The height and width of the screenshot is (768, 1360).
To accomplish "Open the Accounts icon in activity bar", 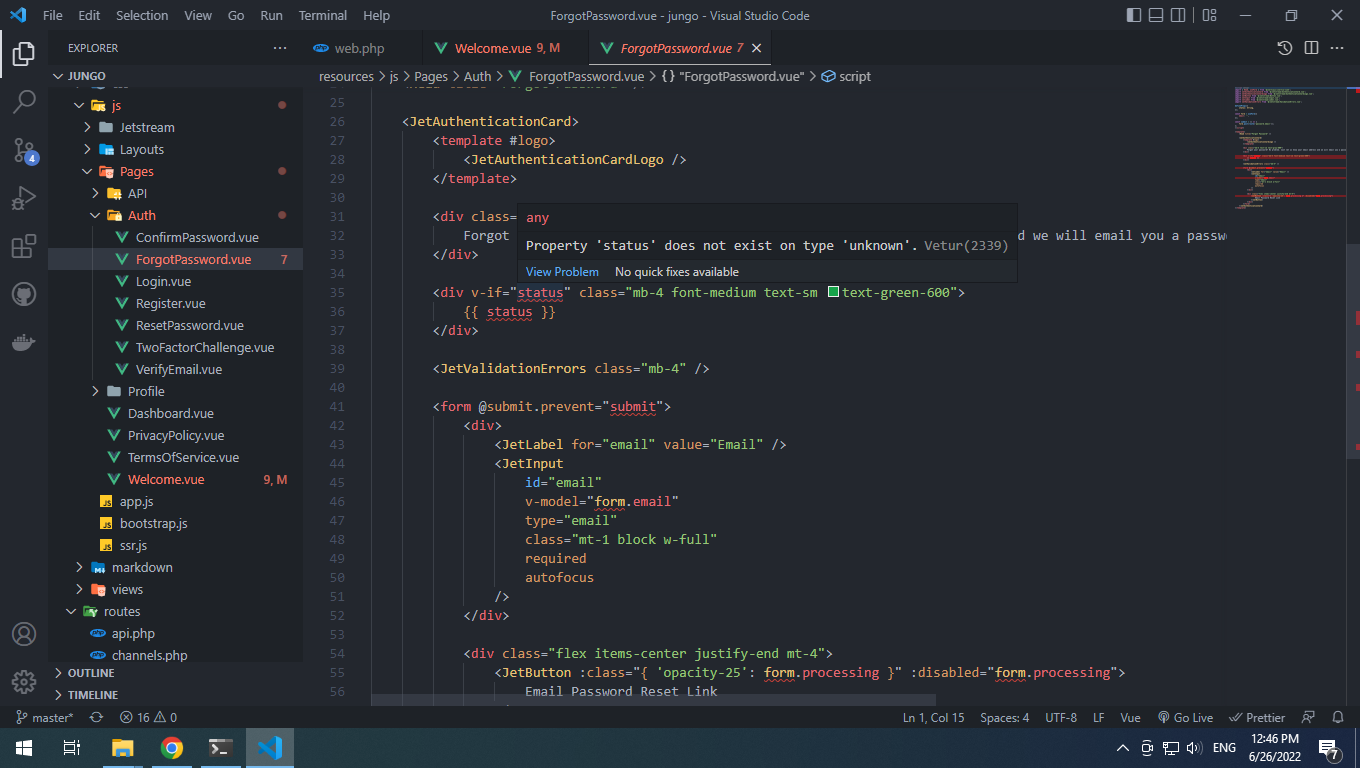I will pos(24,634).
